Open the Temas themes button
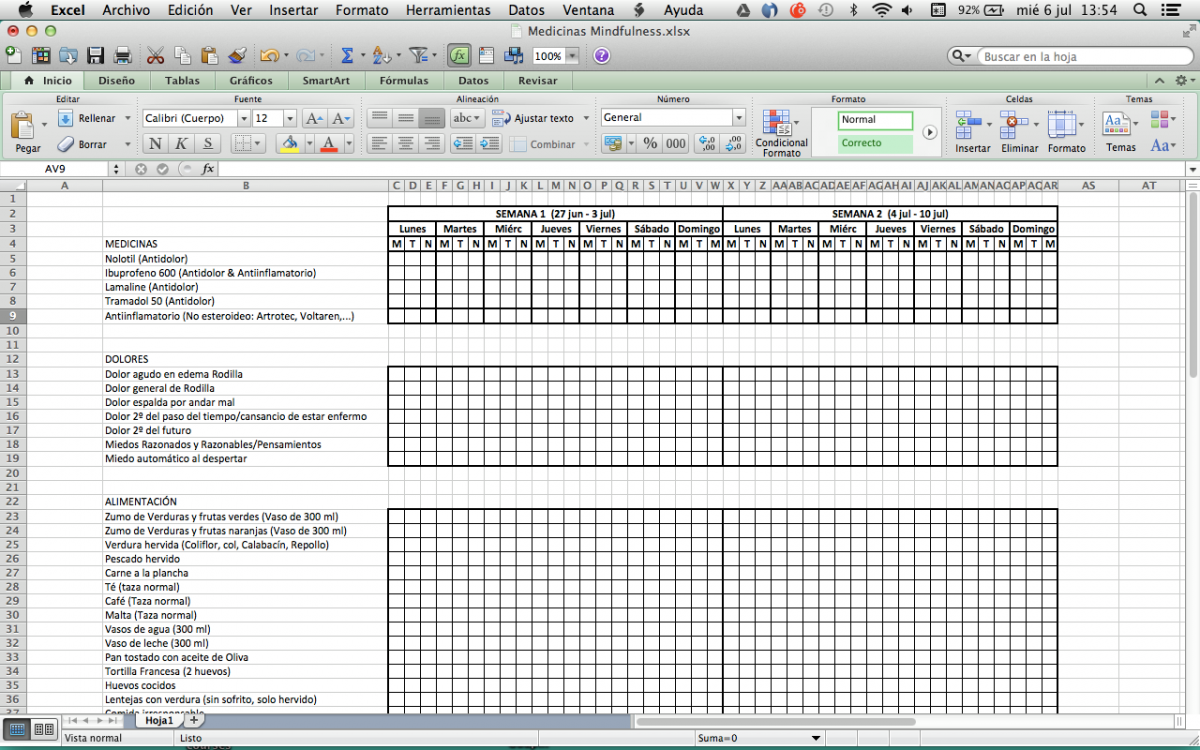1200x750 pixels. 1121,133
